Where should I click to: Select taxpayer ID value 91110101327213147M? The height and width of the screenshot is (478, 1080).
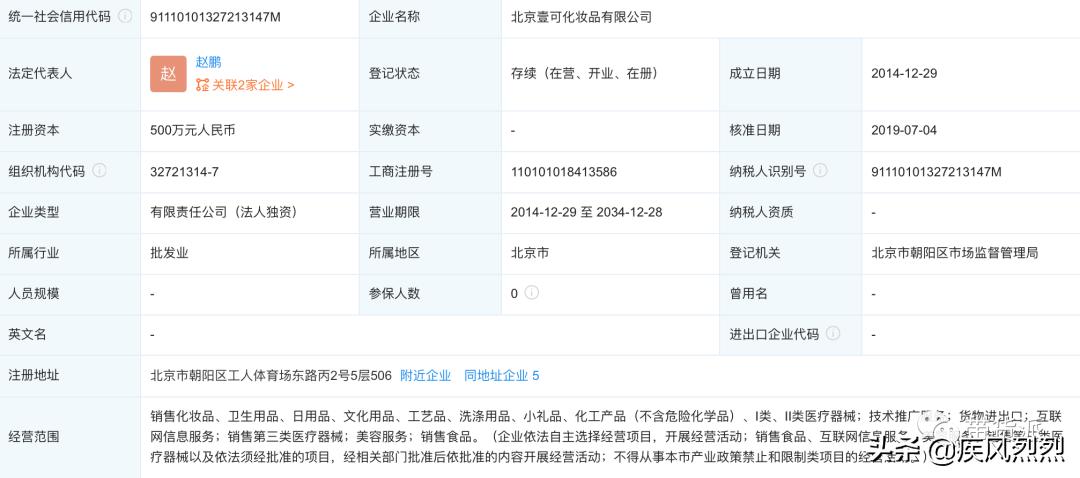[936, 172]
